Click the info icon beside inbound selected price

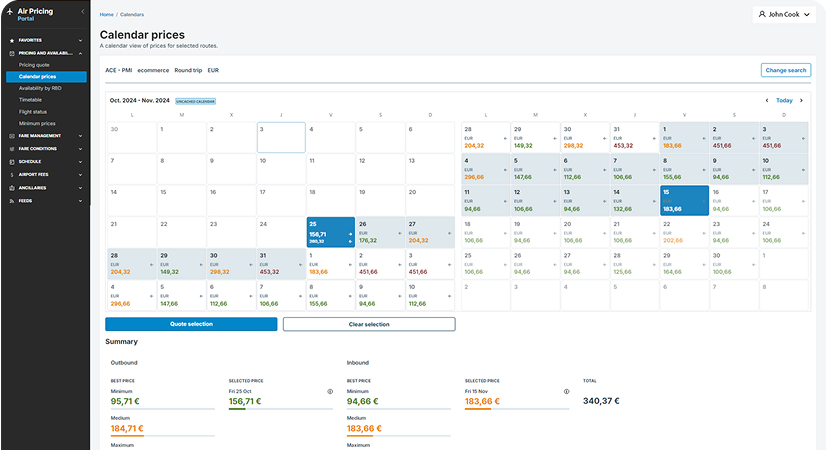pyautogui.click(x=567, y=391)
